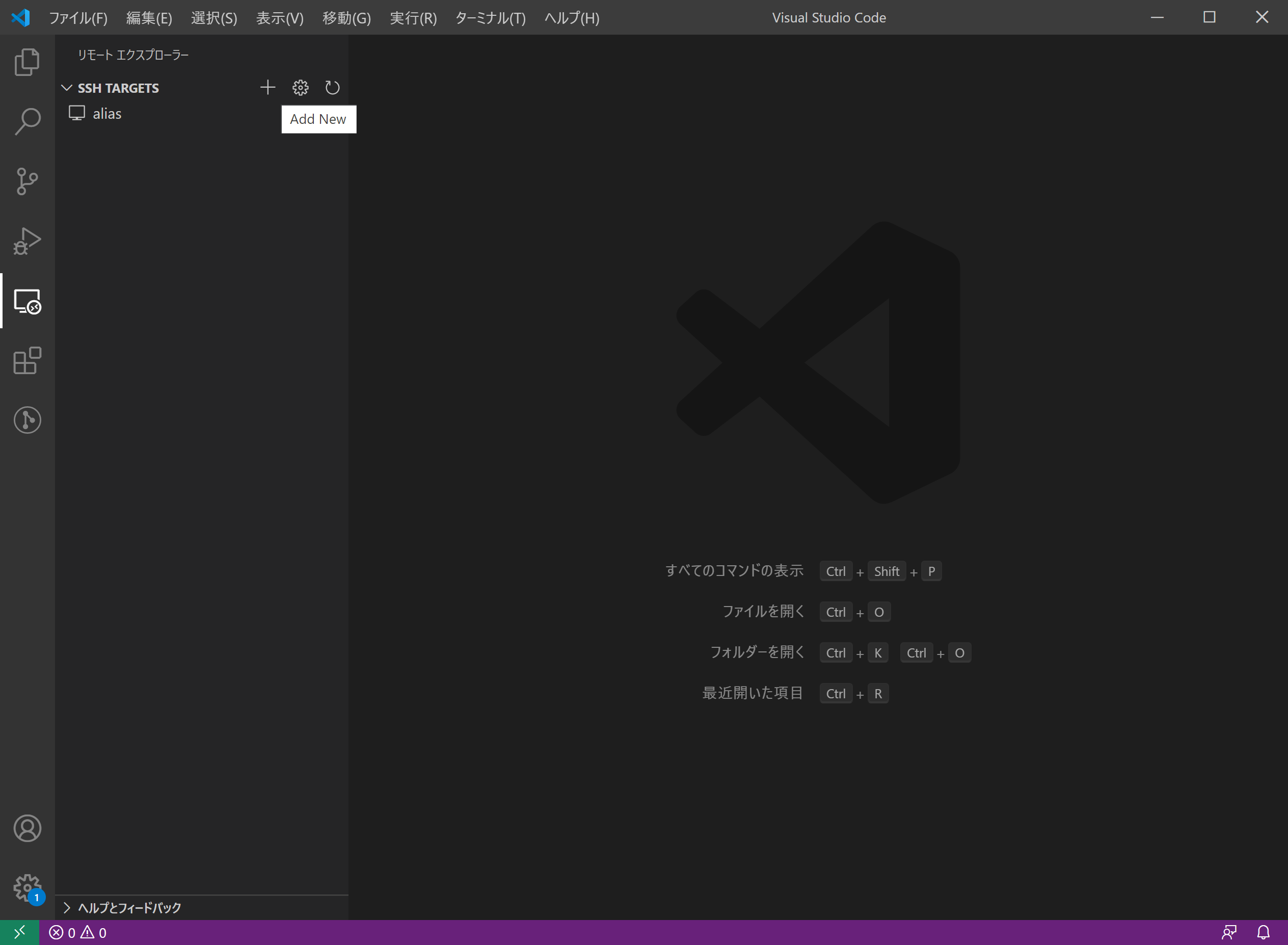This screenshot has height=945, width=1288.
Task: Maximize the Visual Studio Code window
Action: coord(1210,17)
